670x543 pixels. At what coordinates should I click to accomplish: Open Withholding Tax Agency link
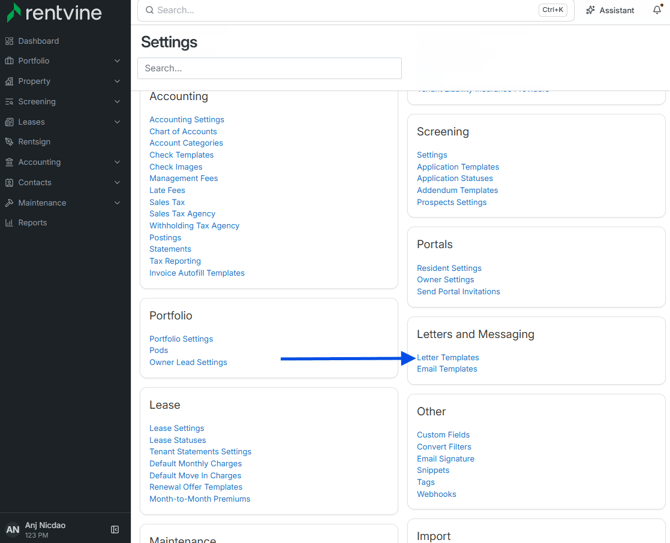(194, 226)
